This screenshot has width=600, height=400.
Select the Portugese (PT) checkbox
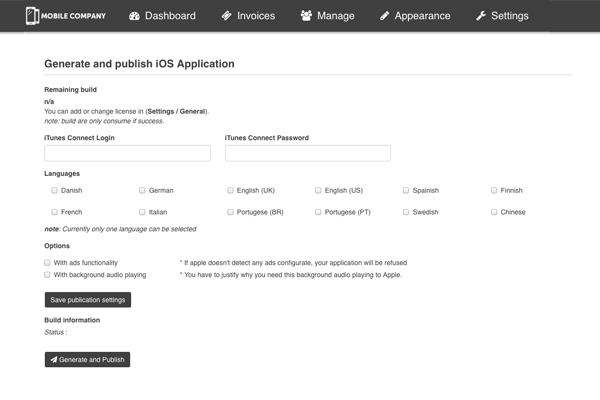coord(318,212)
